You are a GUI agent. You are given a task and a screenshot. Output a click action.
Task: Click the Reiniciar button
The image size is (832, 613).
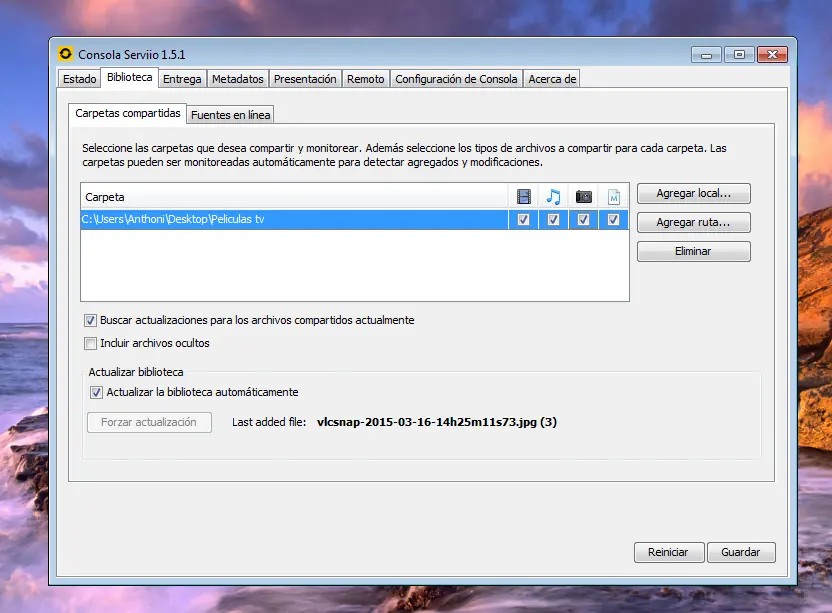(x=669, y=552)
